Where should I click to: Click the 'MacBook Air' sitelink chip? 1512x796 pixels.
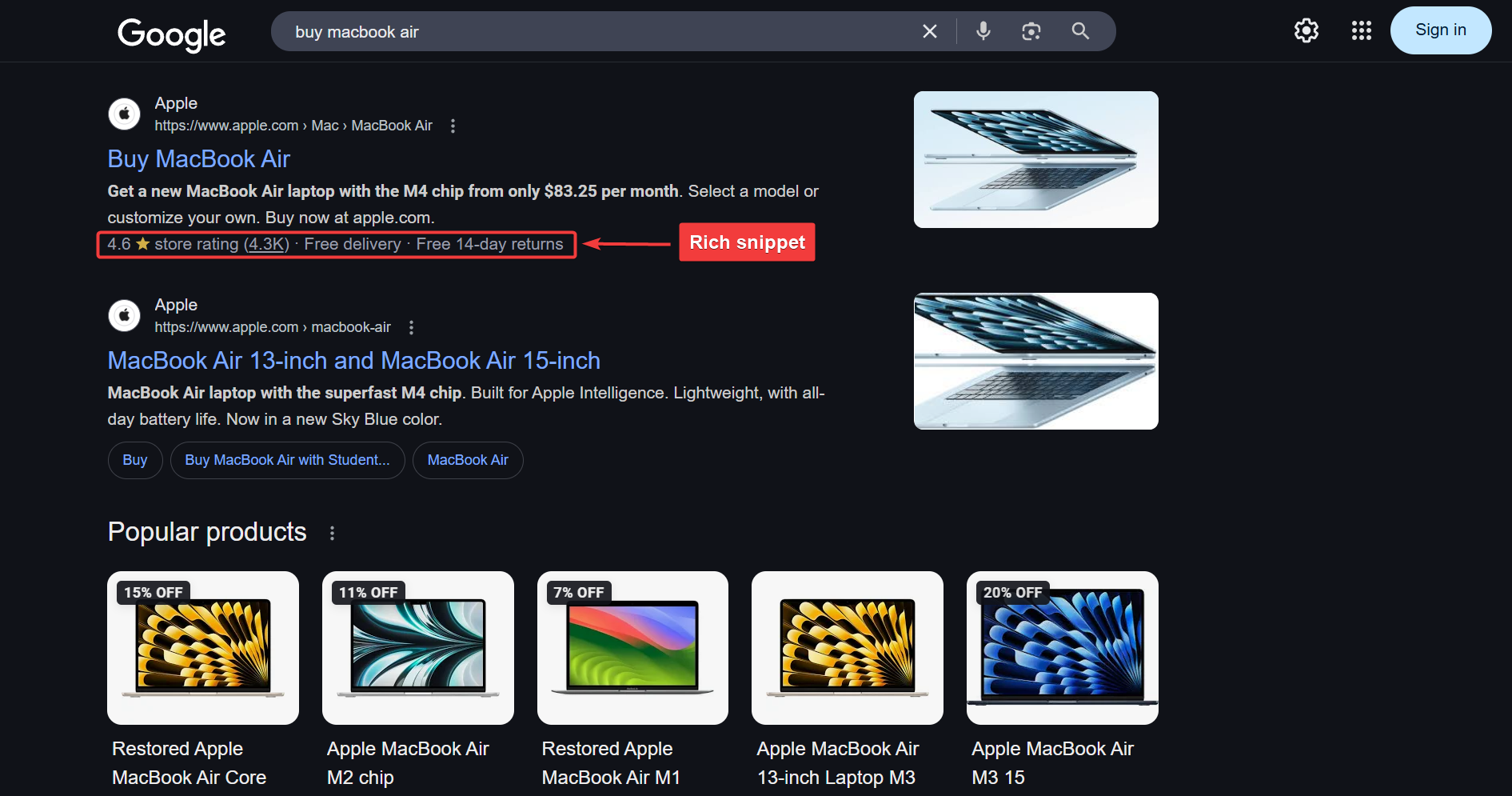(468, 460)
